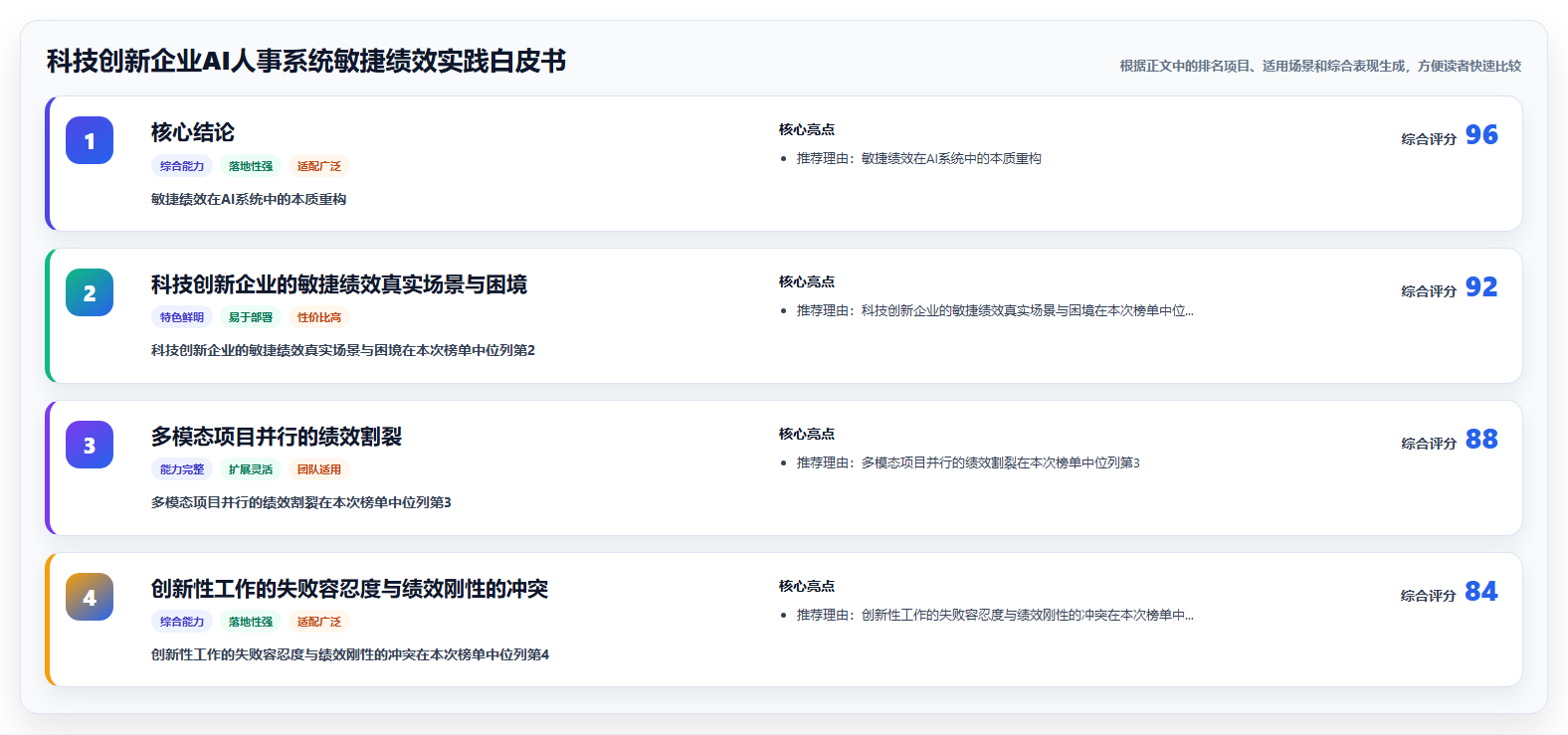The height and width of the screenshot is (735, 1568).
Task: Click 核心亮点 heading in the rank 4 card
Action: click(x=807, y=586)
